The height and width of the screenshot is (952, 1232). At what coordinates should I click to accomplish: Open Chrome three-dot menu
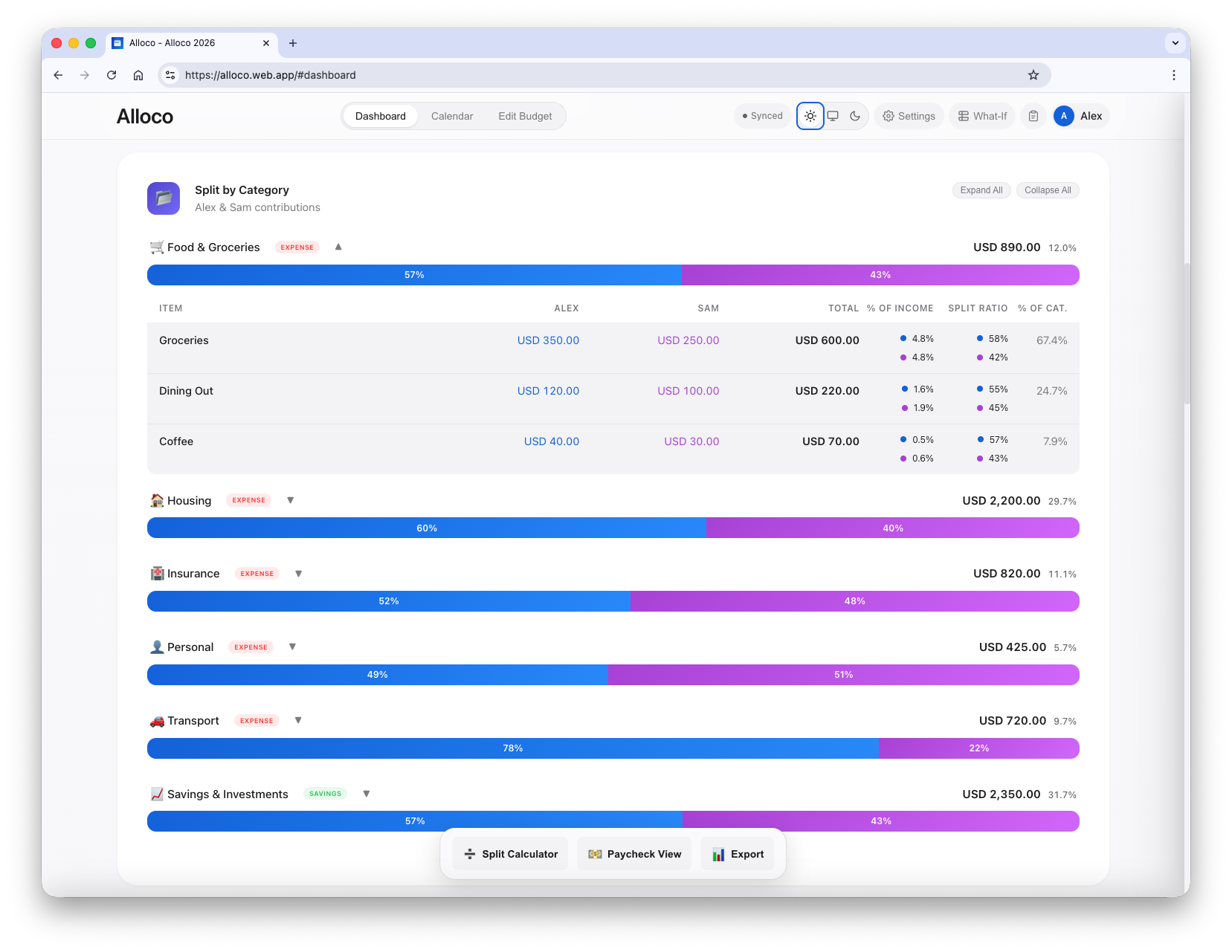(1173, 75)
